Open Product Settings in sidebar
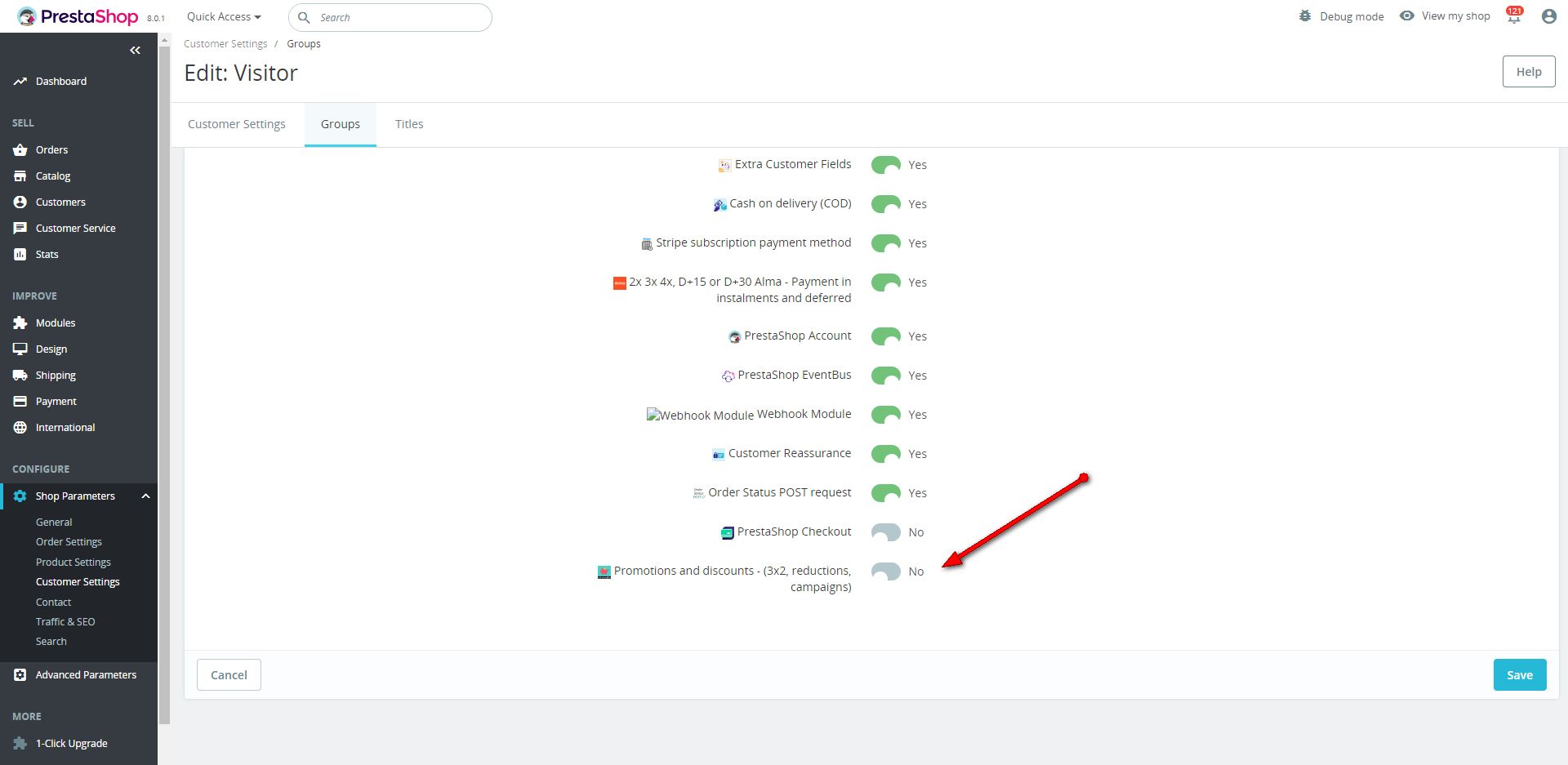Screen dimensions: 1568x765 73,563
